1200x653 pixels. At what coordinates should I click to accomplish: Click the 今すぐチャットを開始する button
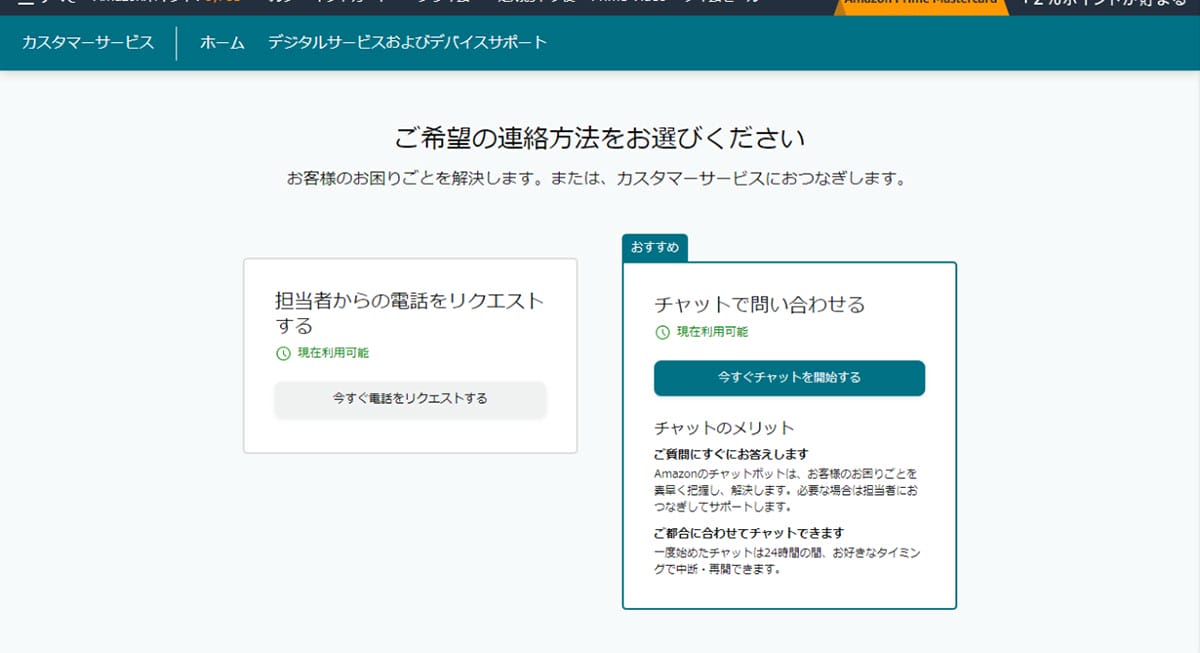coord(789,379)
